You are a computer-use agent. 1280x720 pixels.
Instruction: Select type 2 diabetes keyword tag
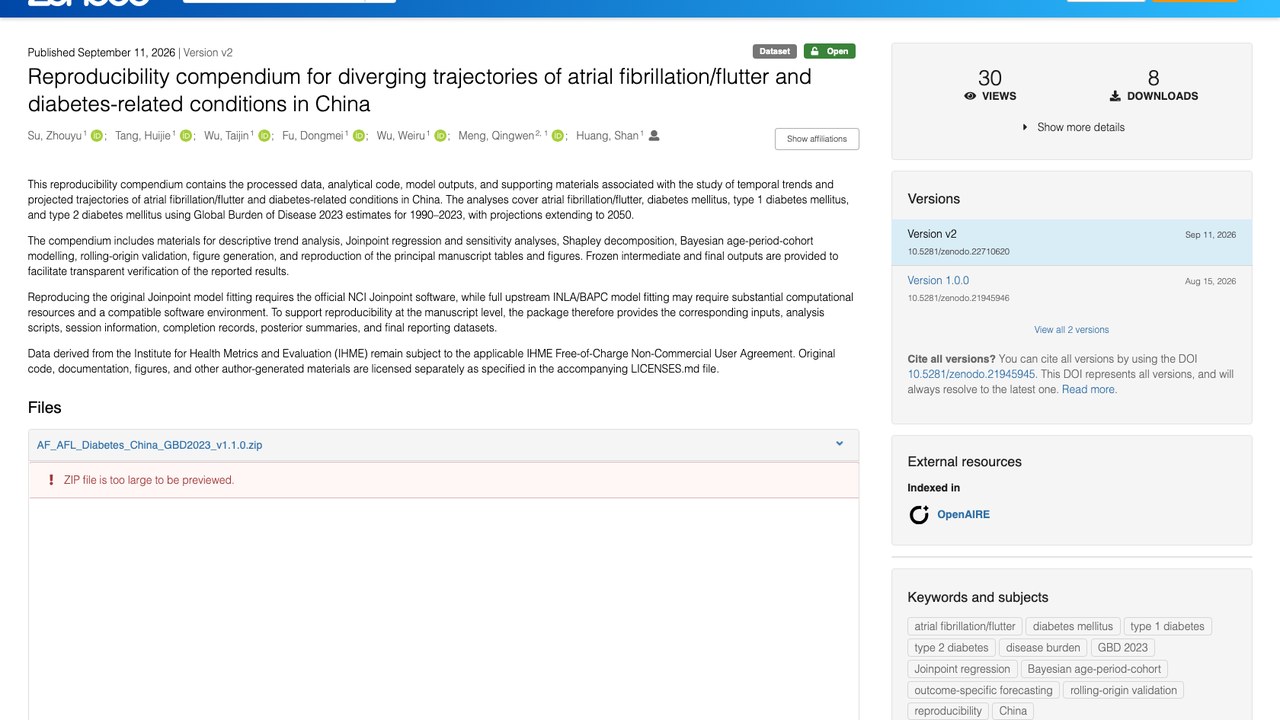tap(951, 647)
